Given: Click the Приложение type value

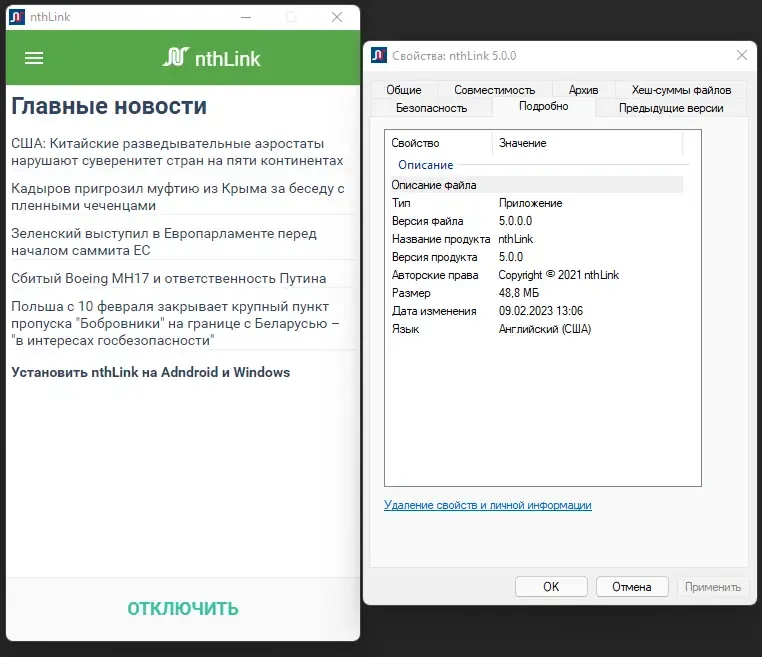Looking at the screenshot, I should 530,203.
